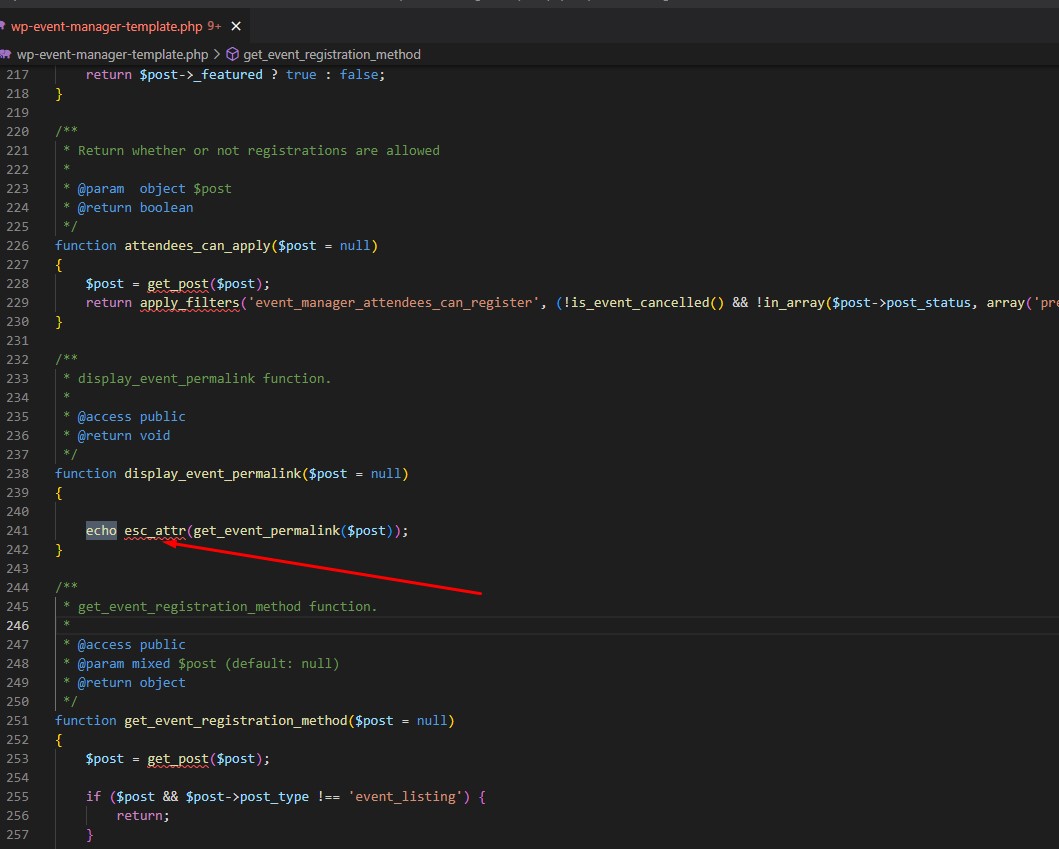Click function name 'attendees_can_apply' on line 226

(x=197, y=246)
